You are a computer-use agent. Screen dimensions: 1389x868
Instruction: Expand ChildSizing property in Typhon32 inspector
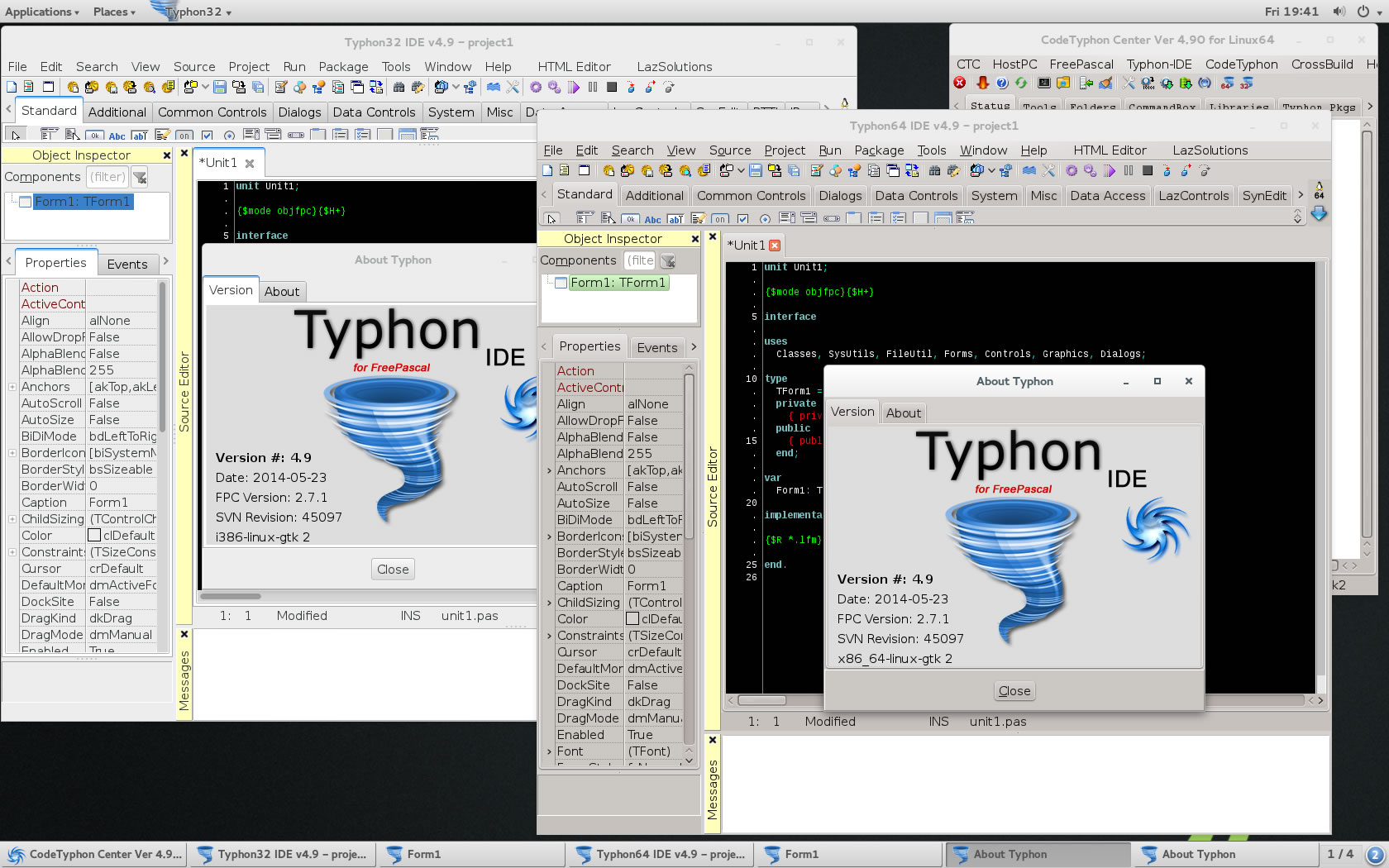click(12, 519)
